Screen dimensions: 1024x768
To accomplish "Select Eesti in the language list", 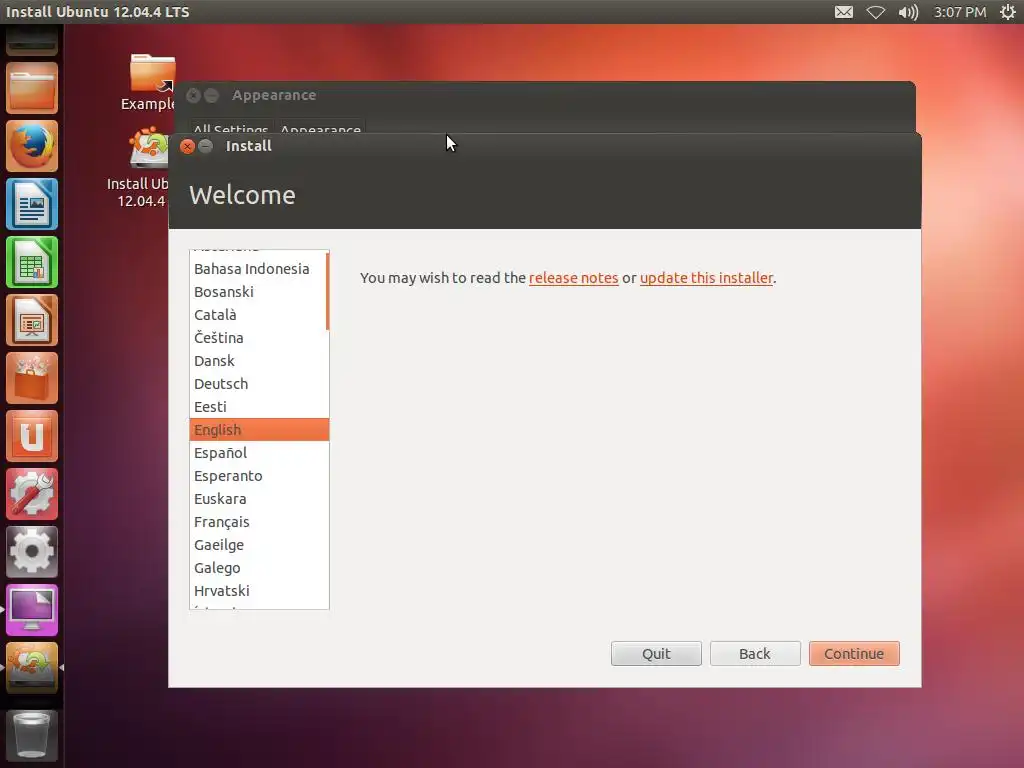I will (257, 407).
